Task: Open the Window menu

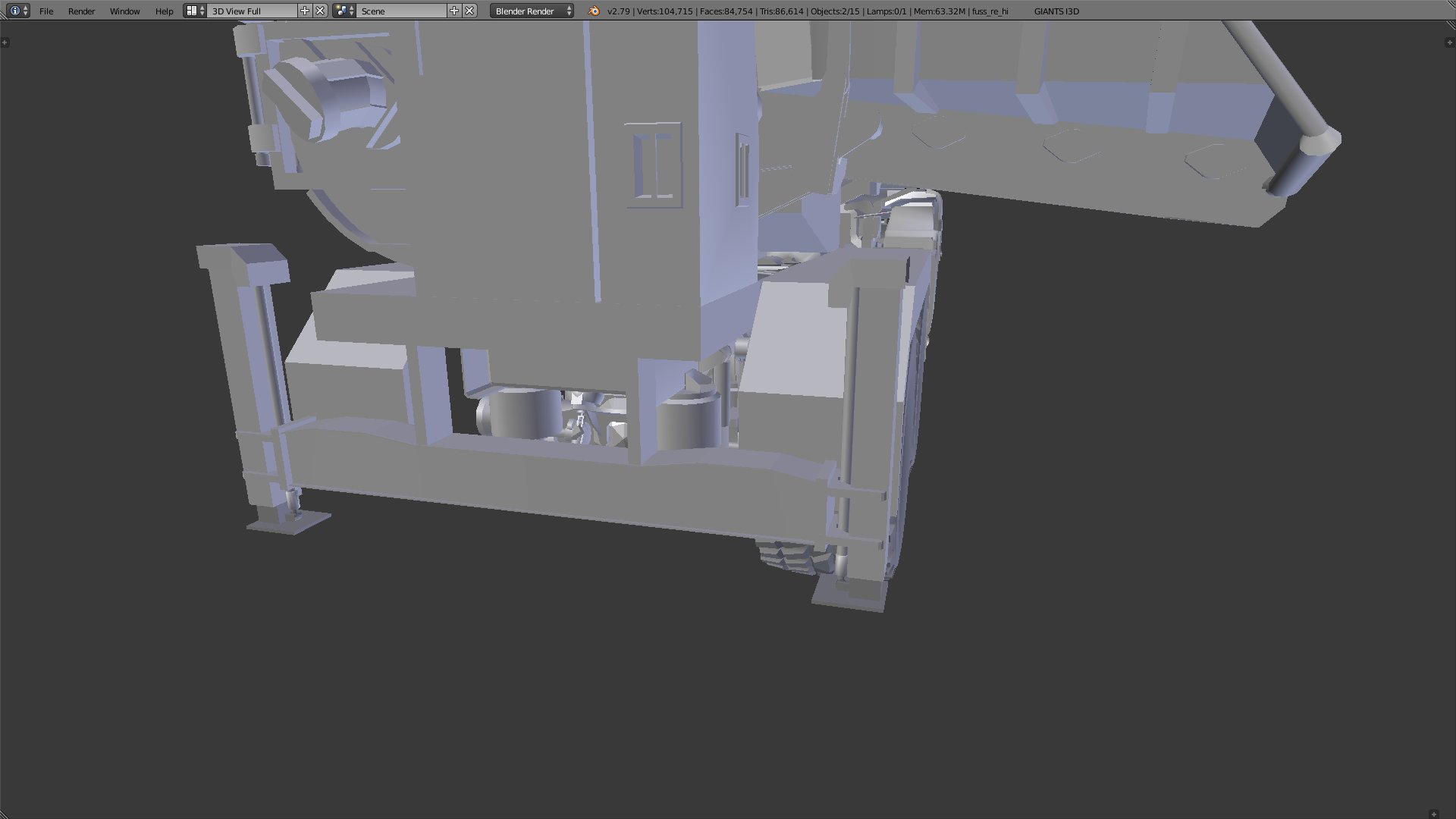Action: [124, 11]
